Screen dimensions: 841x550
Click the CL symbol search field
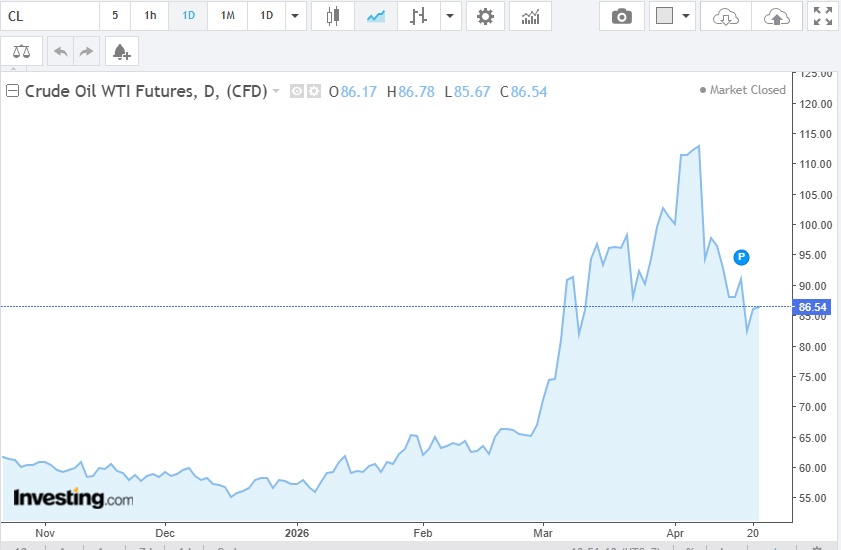(x=50, y=16)
